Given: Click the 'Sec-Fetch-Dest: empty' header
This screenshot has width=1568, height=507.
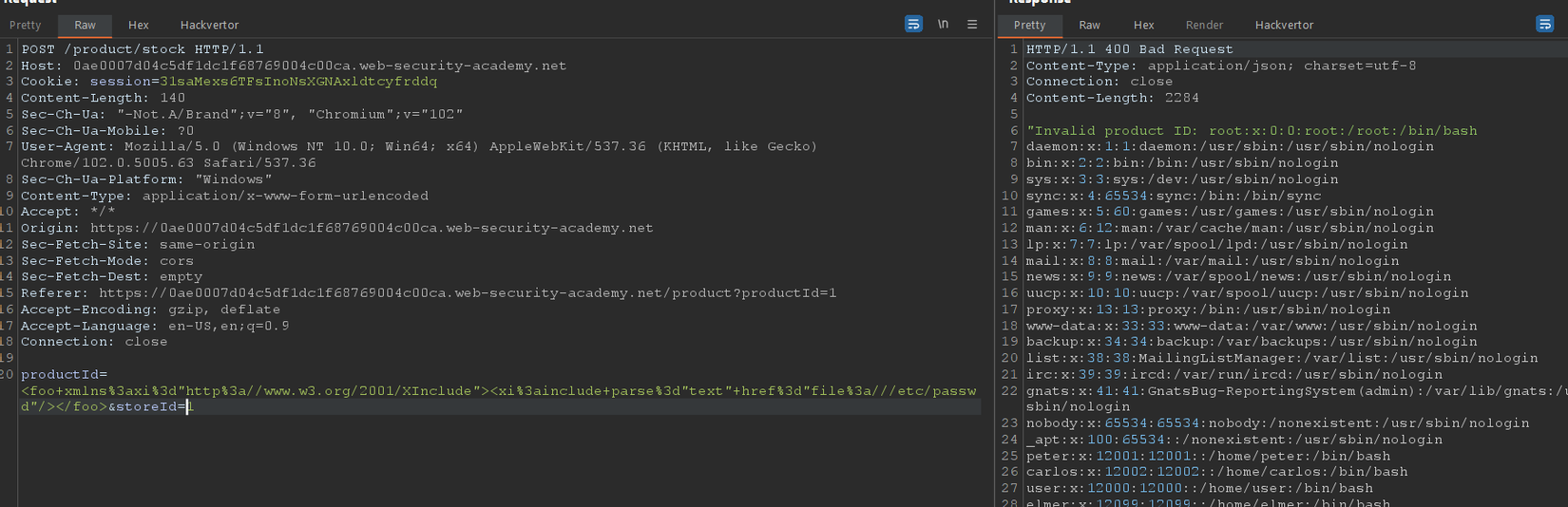Looking at the screenshot, I should click(x=112, y=276).
